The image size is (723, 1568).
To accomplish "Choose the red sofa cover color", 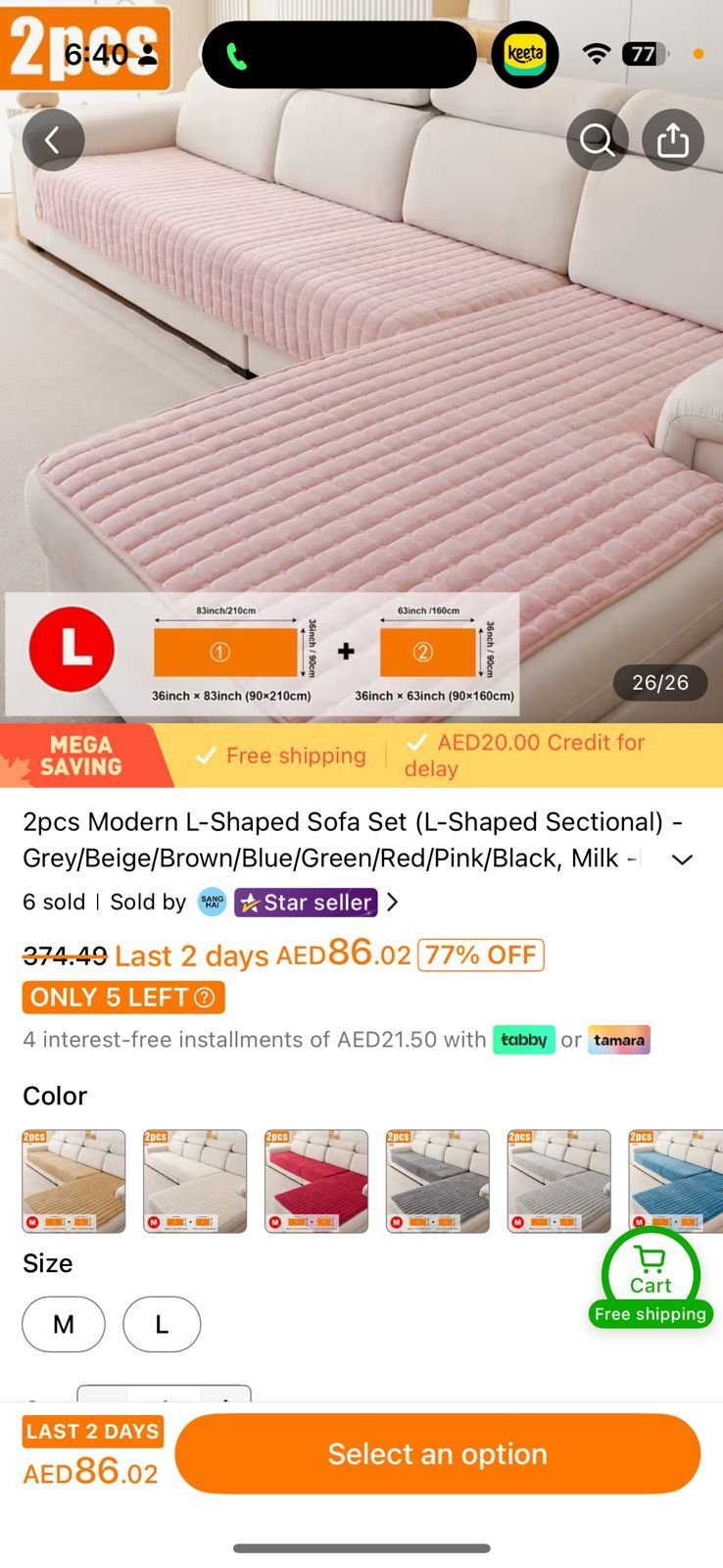I will (316, 1181).
